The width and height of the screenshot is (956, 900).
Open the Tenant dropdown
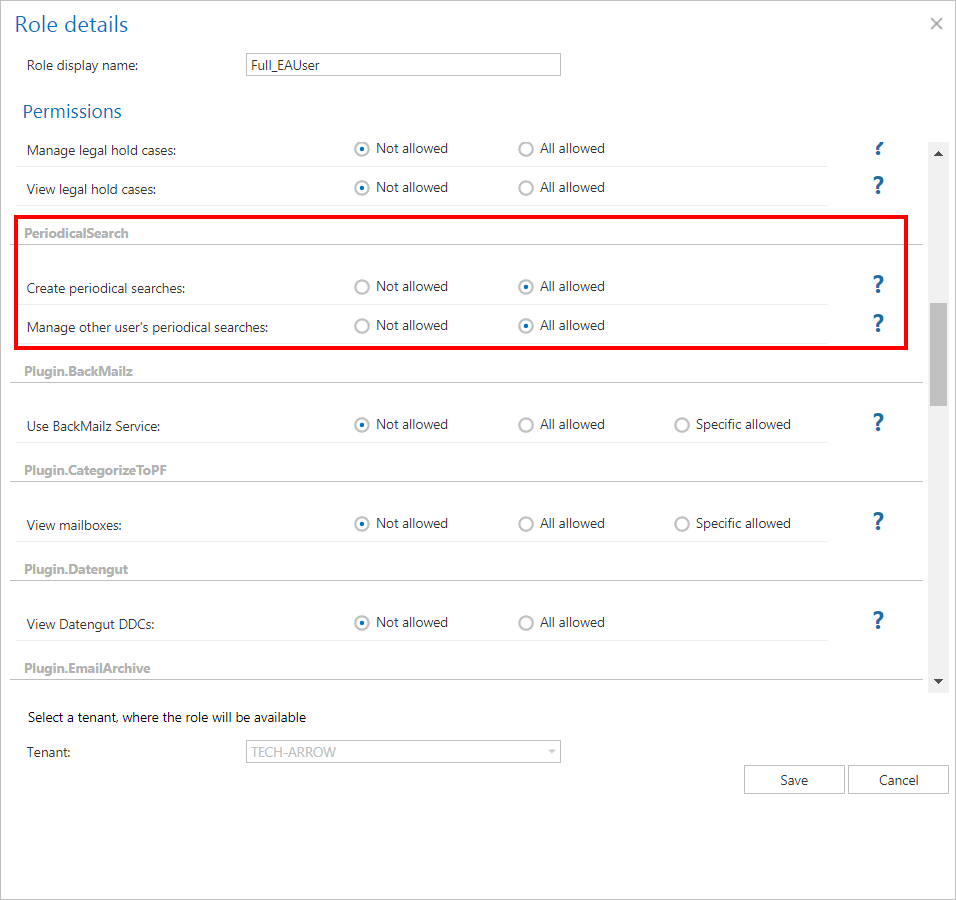click(x=404, y=752)
